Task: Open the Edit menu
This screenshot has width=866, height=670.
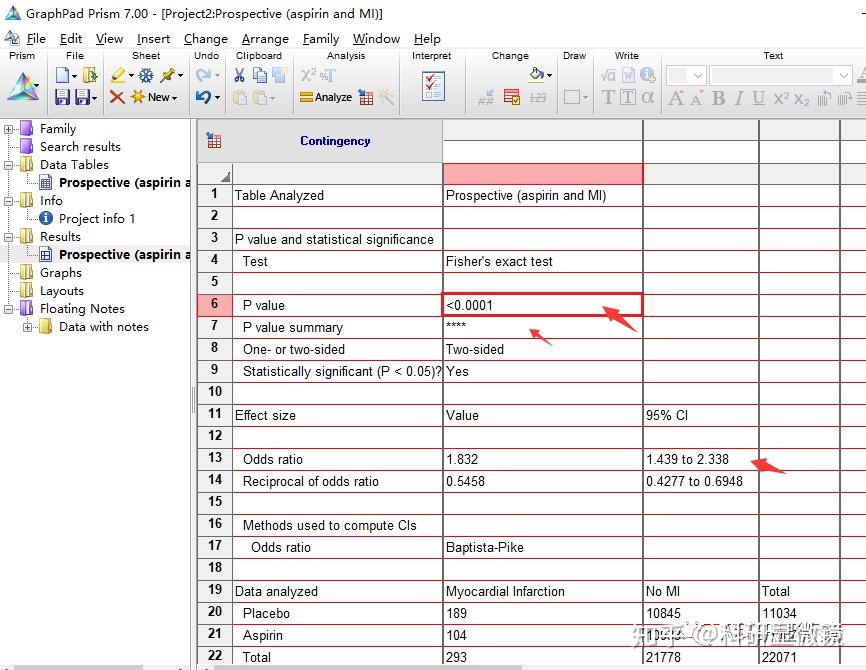Action: click(71, 39)
